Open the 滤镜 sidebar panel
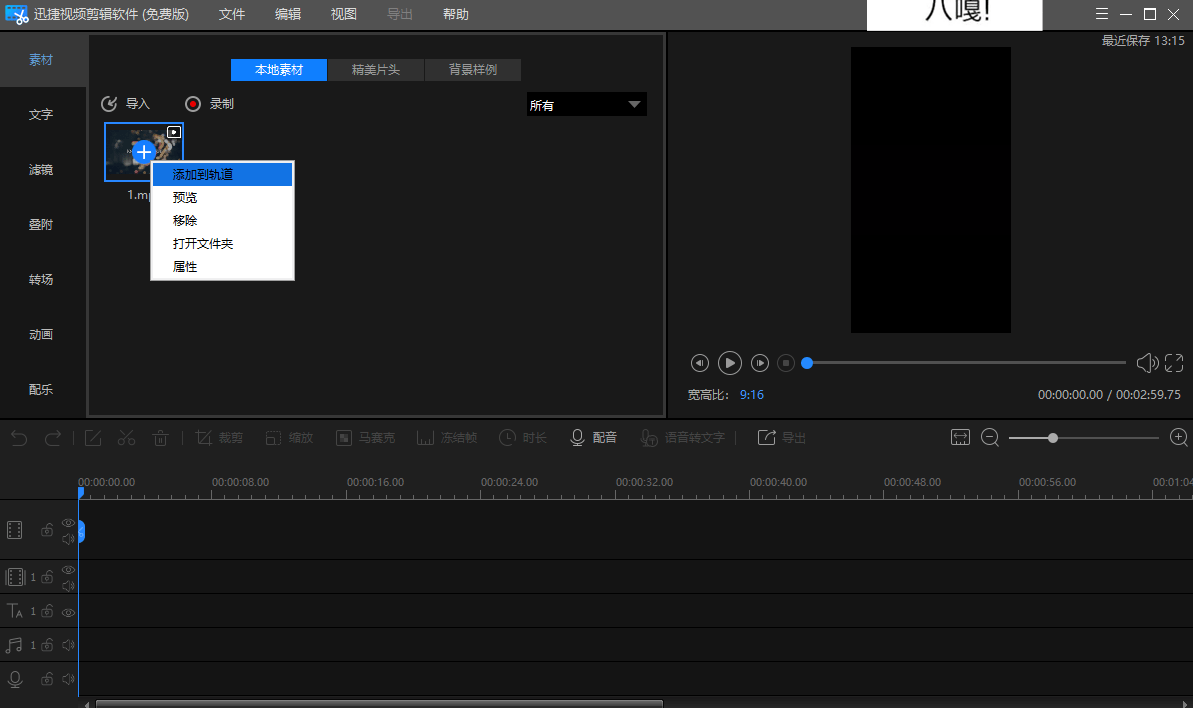1193x708 pixels. [41, 170]
